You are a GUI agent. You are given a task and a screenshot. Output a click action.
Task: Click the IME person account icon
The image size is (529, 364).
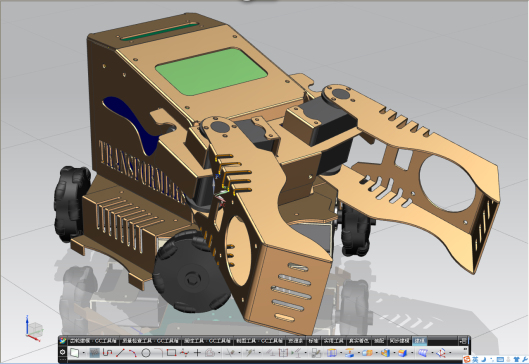tap(508, 359)
